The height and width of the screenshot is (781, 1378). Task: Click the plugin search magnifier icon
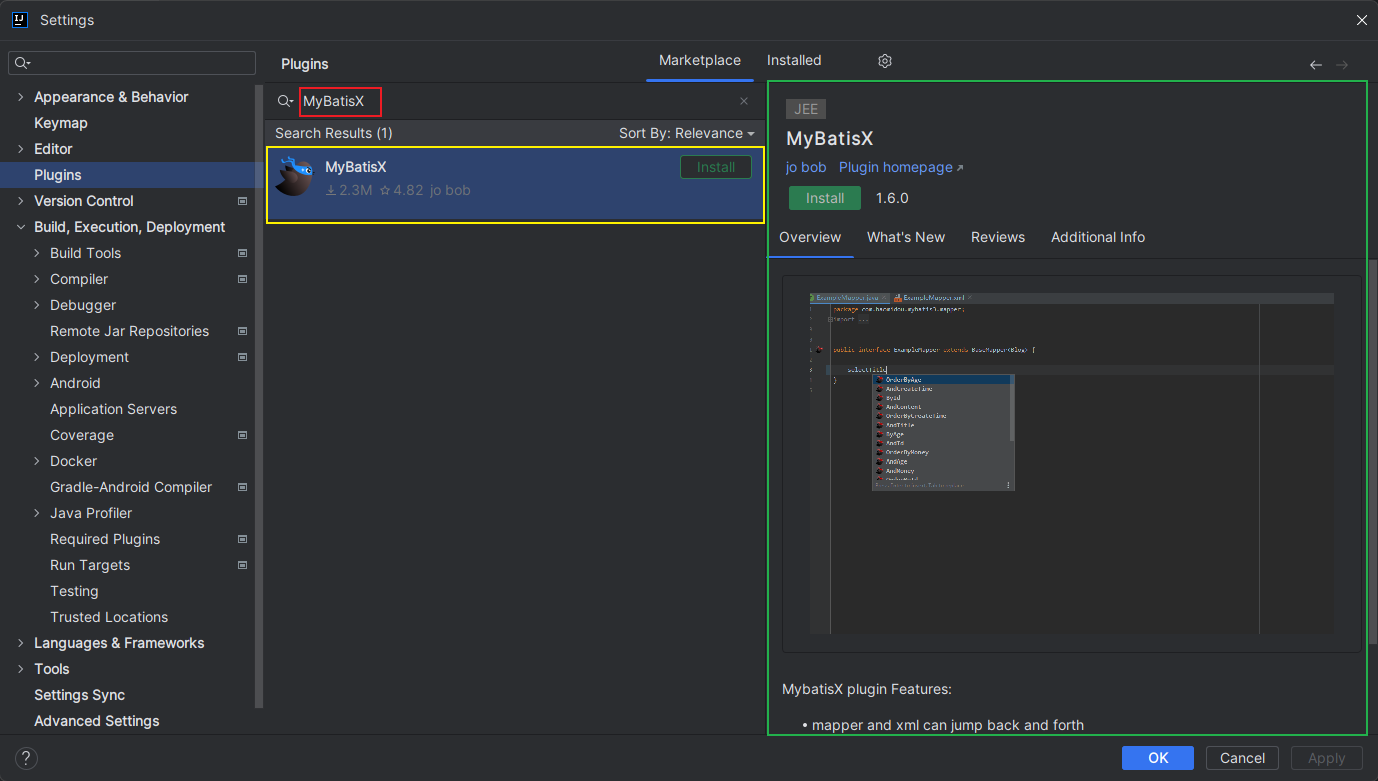(286, 101)
